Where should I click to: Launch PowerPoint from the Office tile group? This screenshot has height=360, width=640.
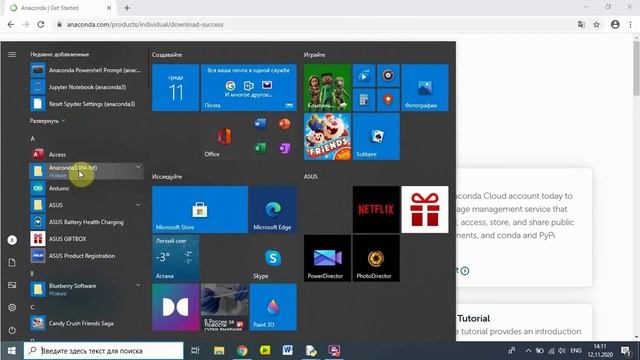[x=284, y=124]
